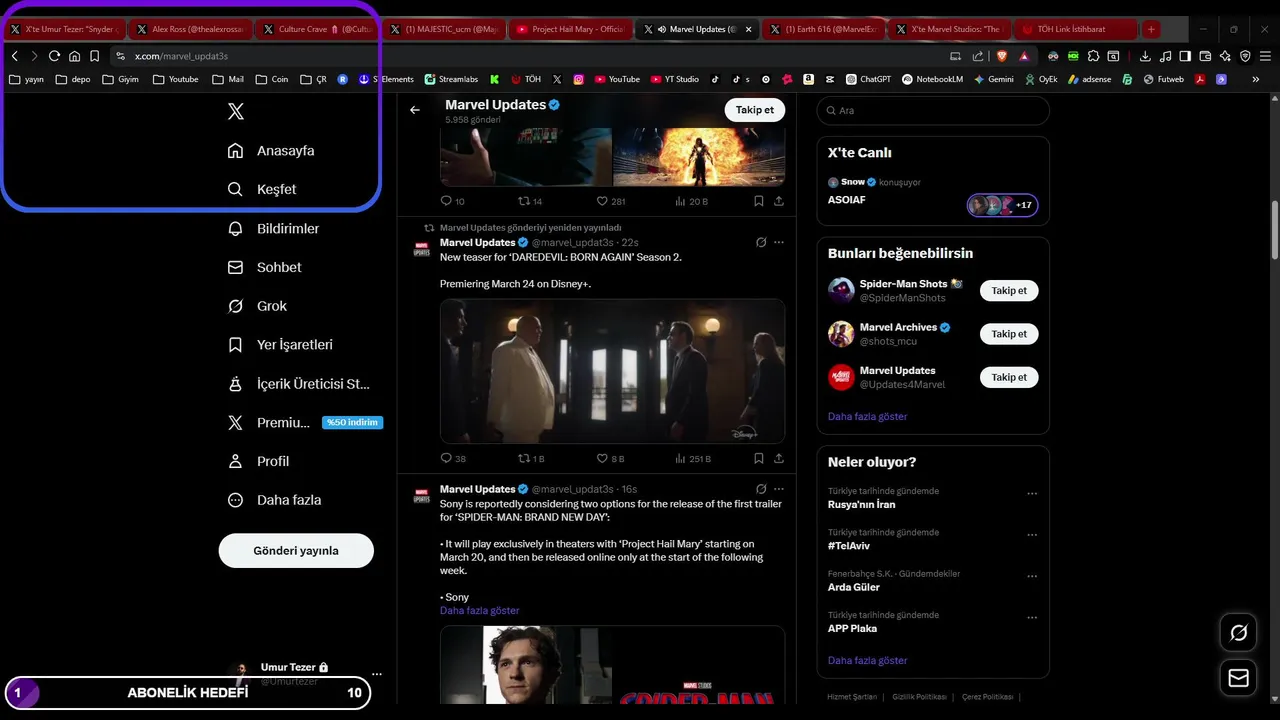Switch to the Project Hail Mary tab
This screenshot has height=720, width=1280.
[x=569, y=29]
